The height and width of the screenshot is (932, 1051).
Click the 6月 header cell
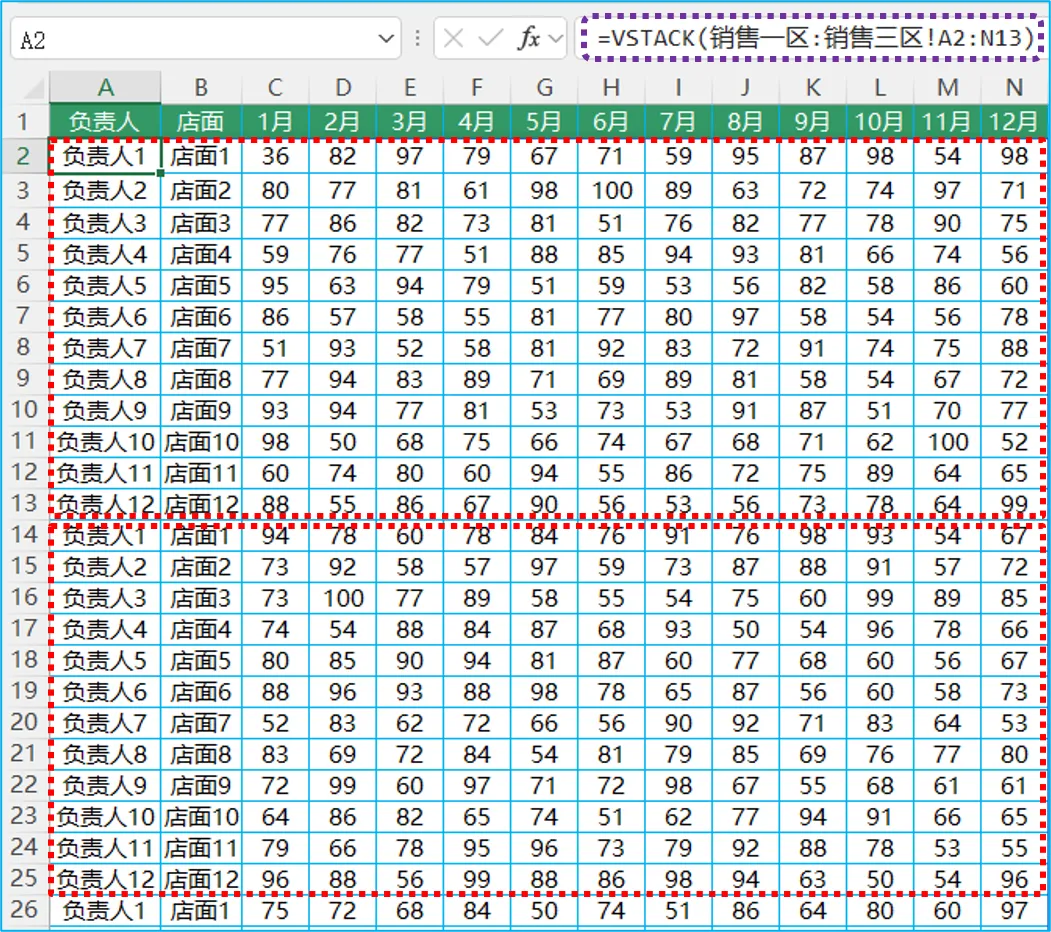pyautogui.click(x=611, y=121)
